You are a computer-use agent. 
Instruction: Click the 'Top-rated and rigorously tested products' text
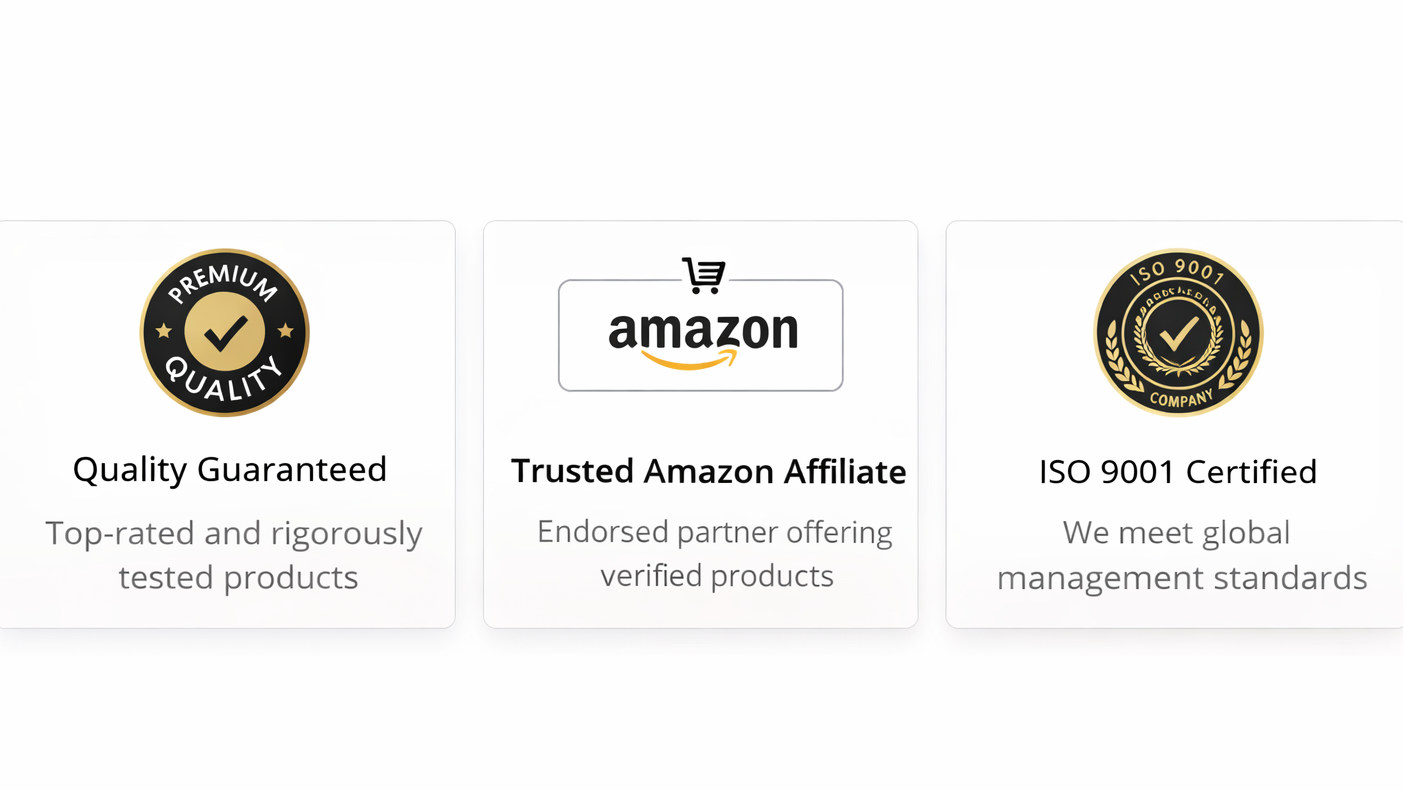(234, 555)
